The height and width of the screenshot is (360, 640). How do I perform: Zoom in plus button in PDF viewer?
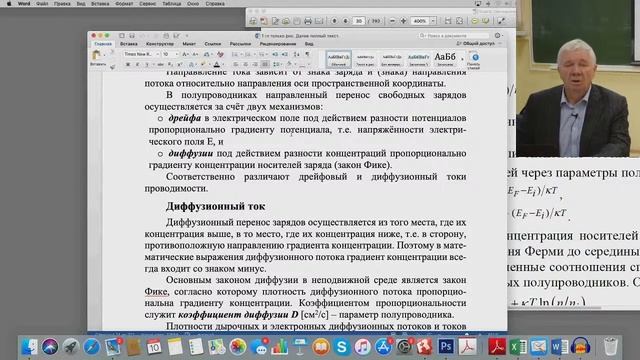(403, 20)
